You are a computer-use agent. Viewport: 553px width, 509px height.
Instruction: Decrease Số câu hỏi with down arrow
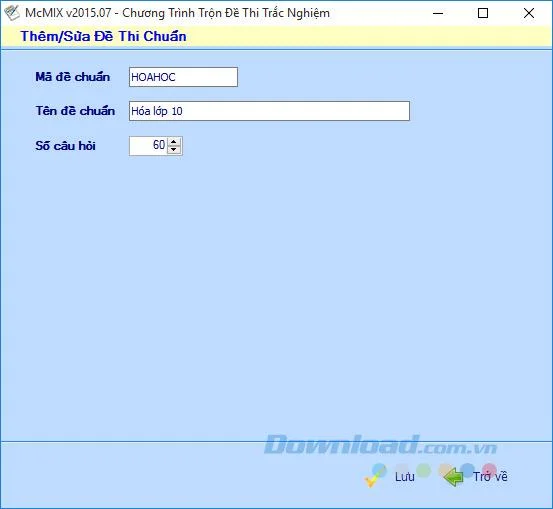click(174, 149)
